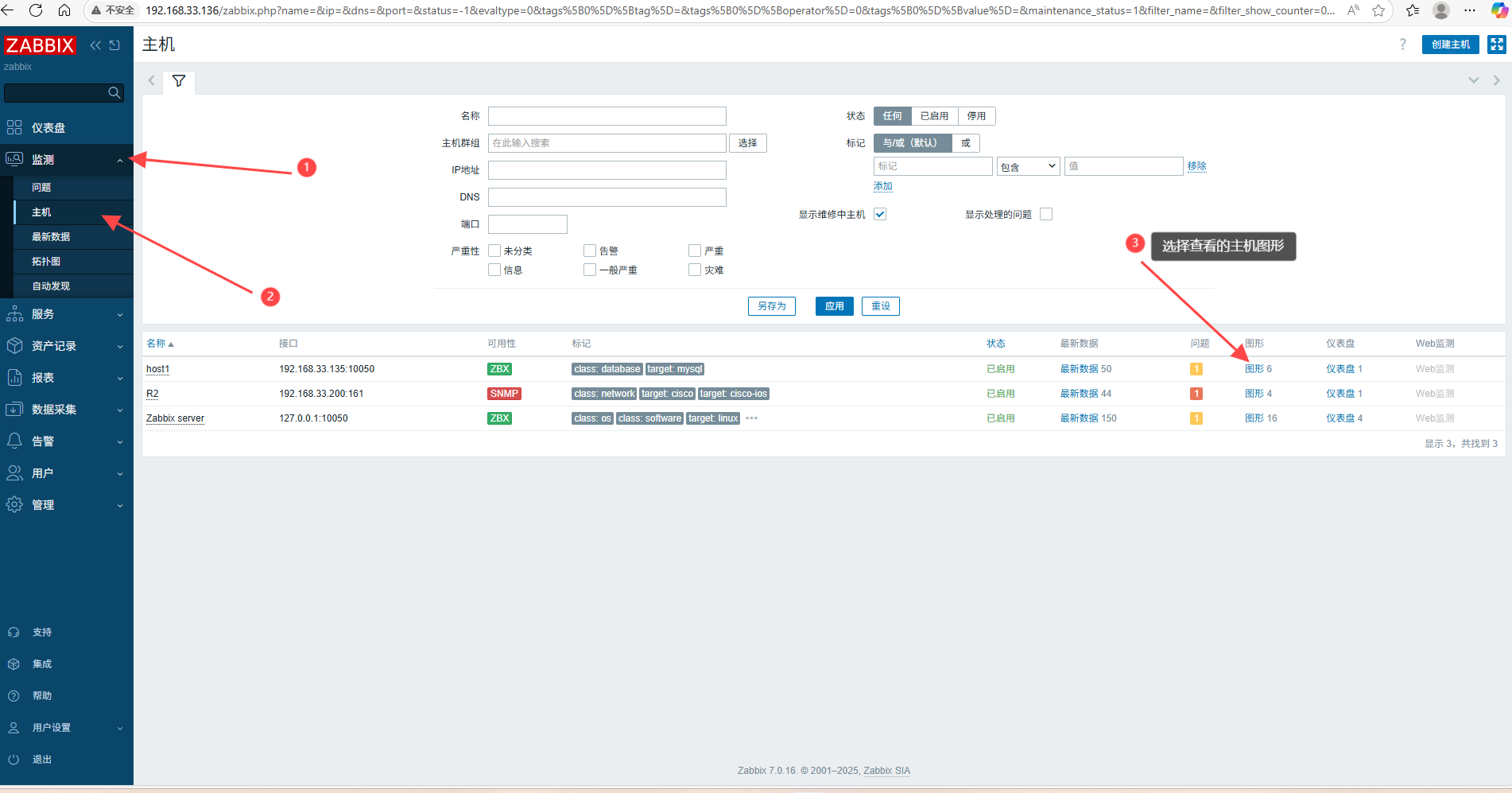Check the 信息 severity checkbox
This screenshot has width=1512, height=793.
[494, 270]
